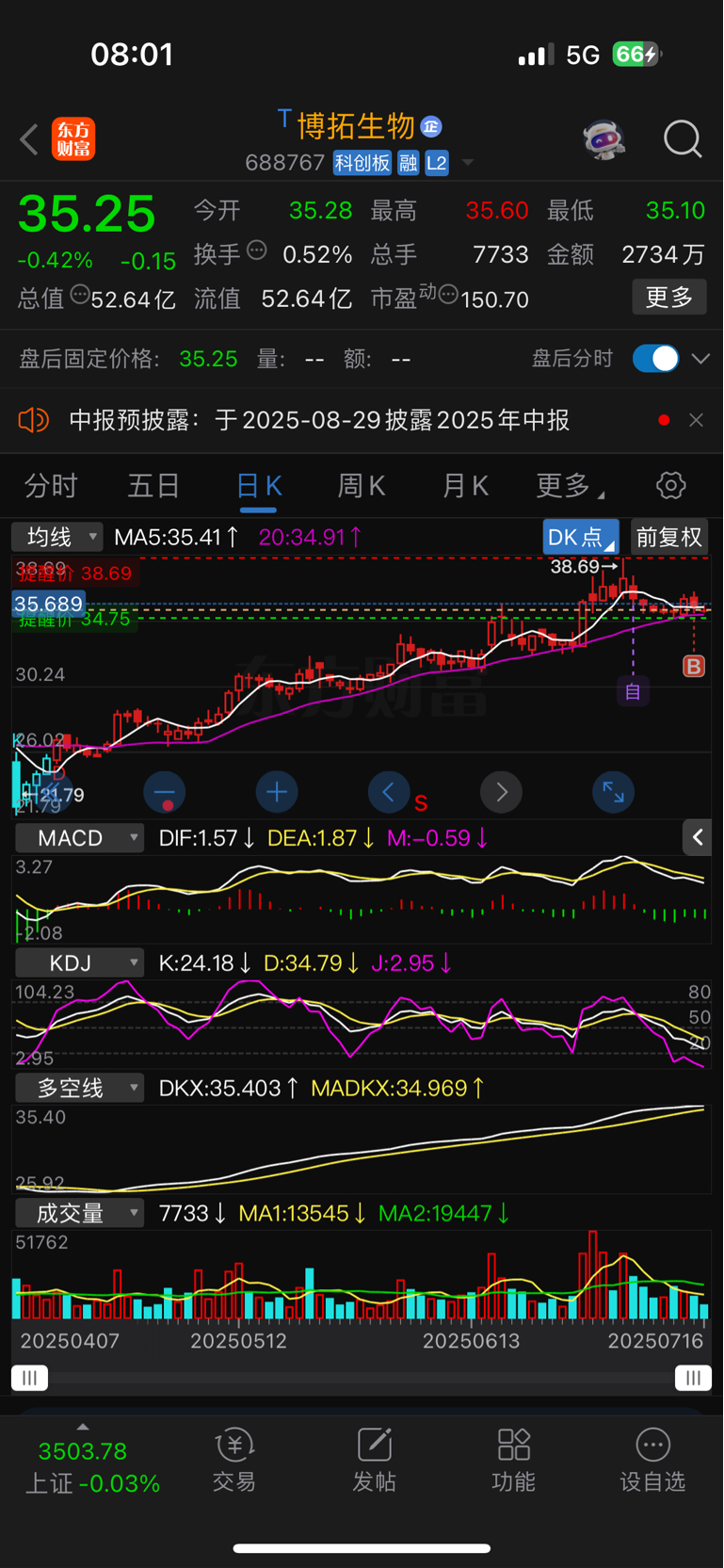Tap 盘后固定价格 value 35.25
This screenshot has height=1568, width=724.
coord(208,359)
